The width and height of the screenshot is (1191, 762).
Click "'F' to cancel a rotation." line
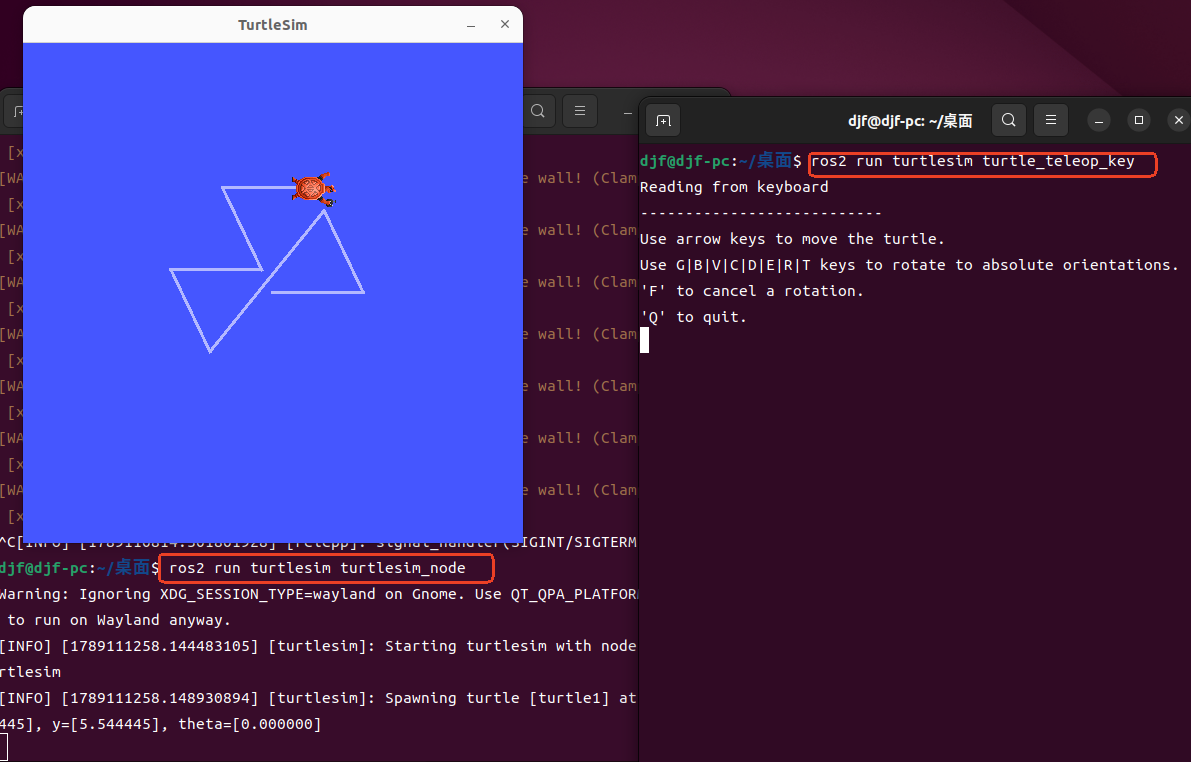click(x=752, y=291)
